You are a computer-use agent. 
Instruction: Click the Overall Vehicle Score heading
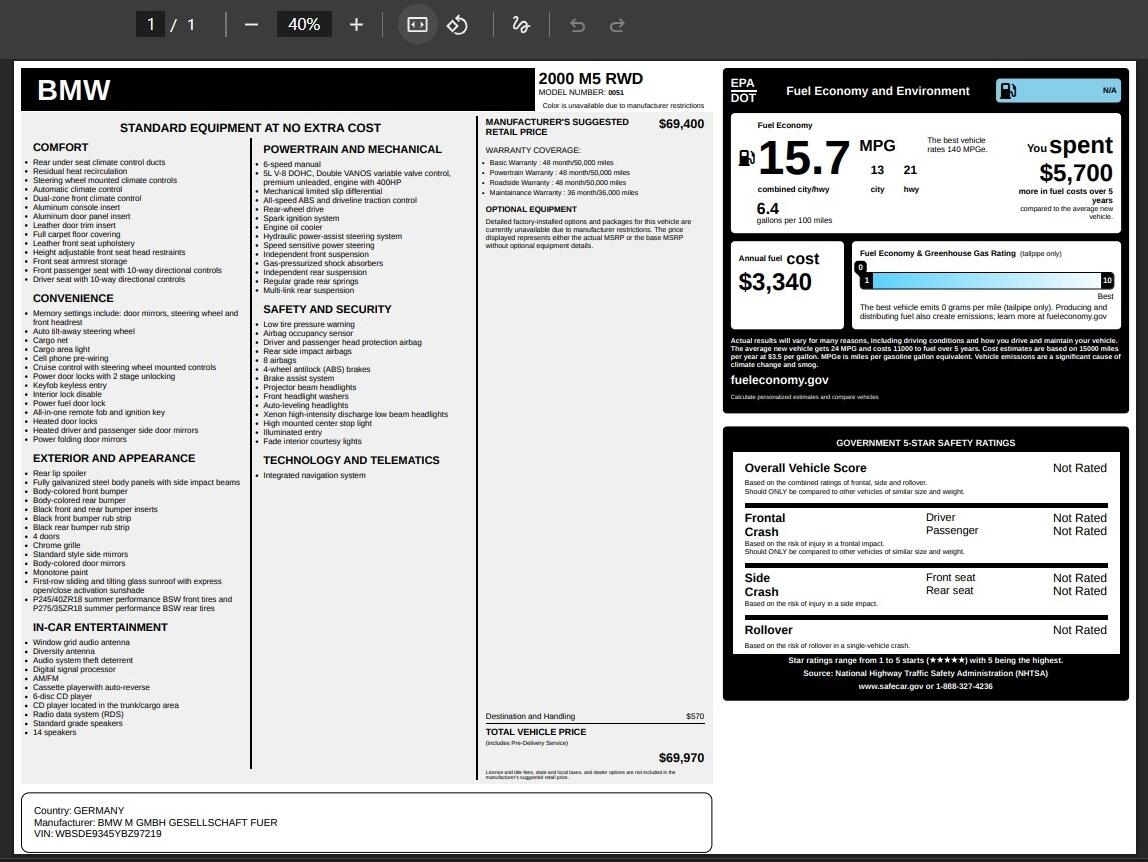tap(805, 468)
